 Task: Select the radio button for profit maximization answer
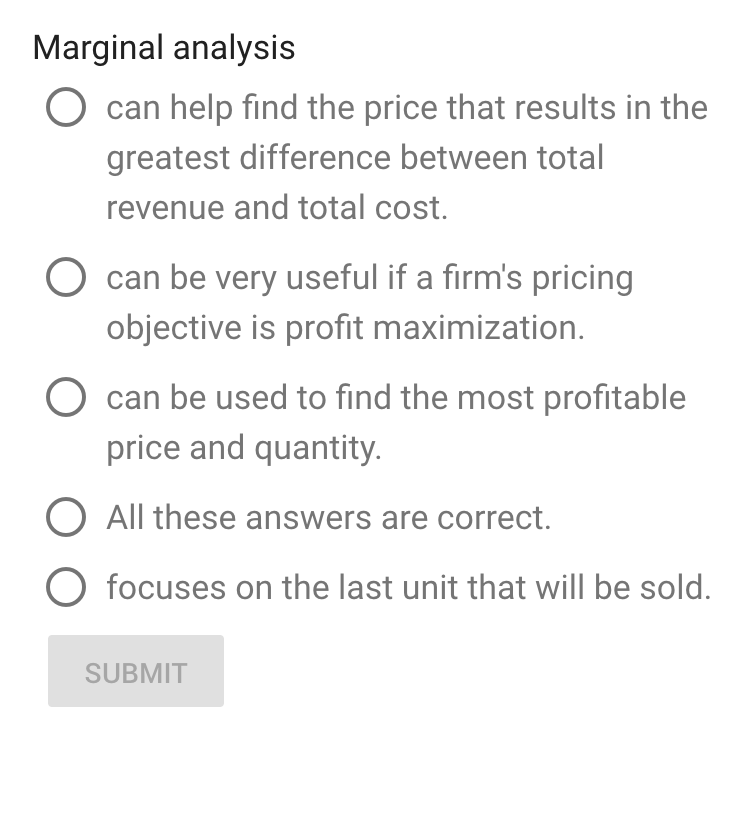64,278
